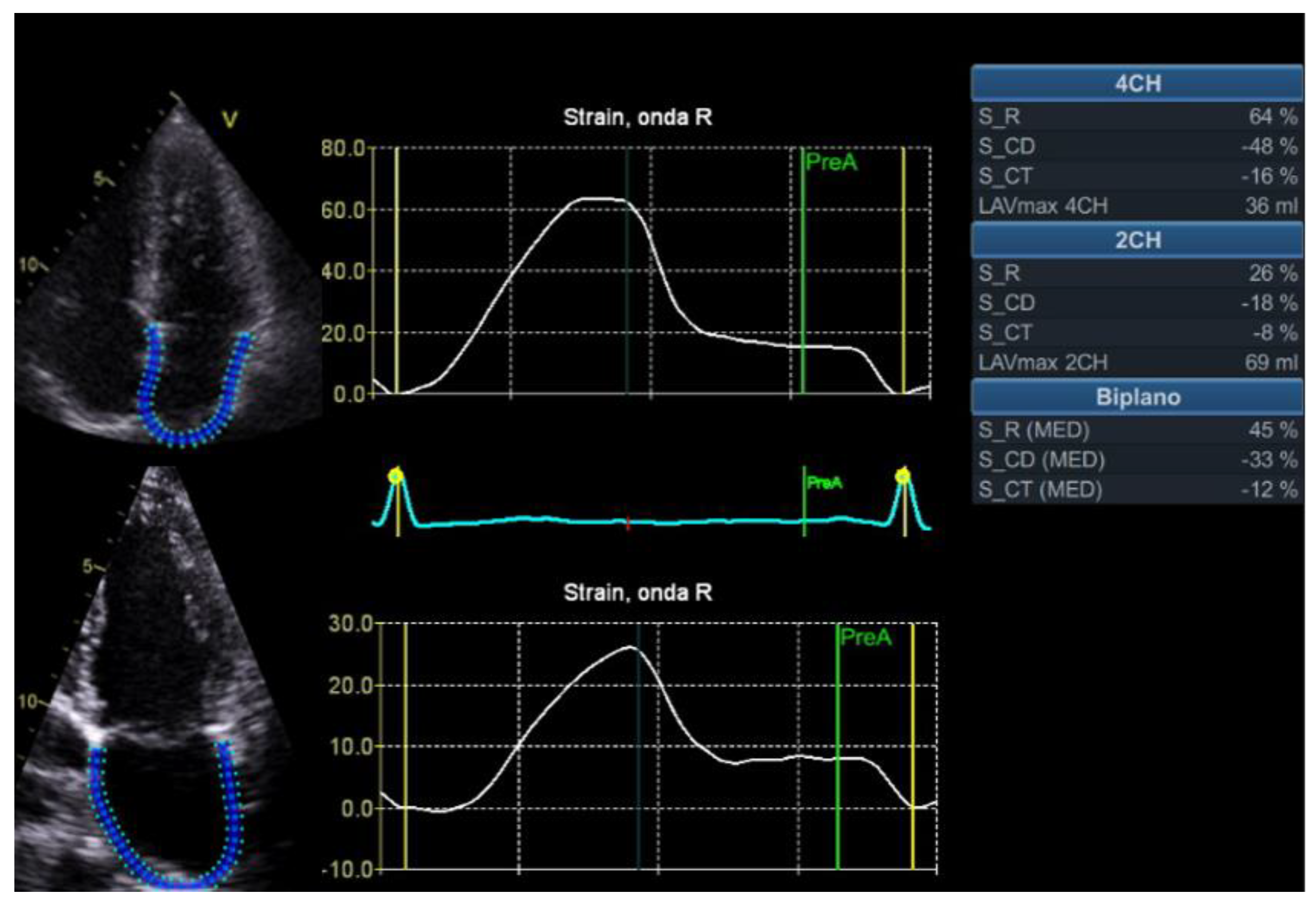Click the second yellow R-wave marker on ECG
This screenshot has width=1316, height=903.
click(x=903, y=477)
